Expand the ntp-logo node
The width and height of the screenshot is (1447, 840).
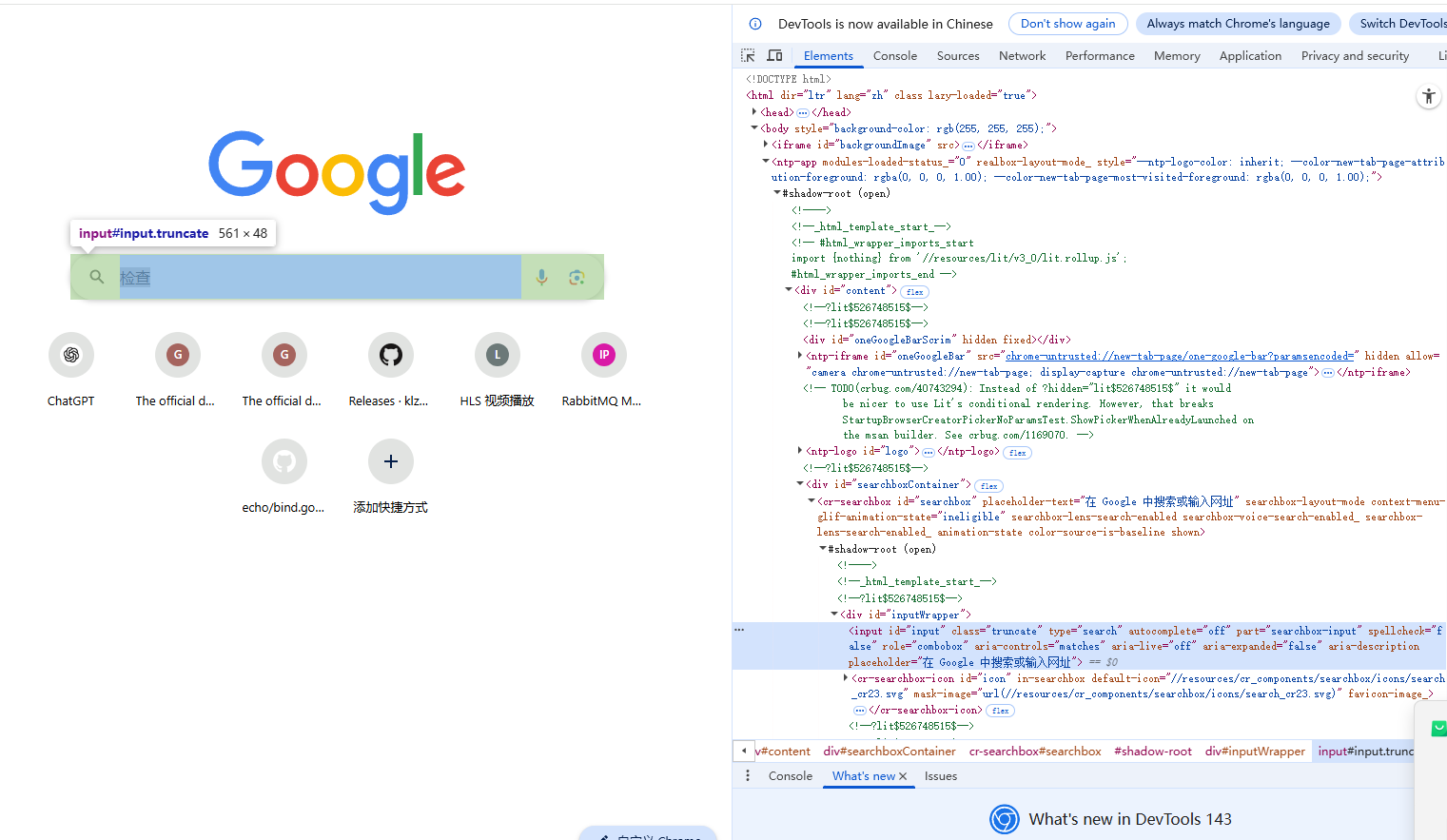(x=800, y=451)
